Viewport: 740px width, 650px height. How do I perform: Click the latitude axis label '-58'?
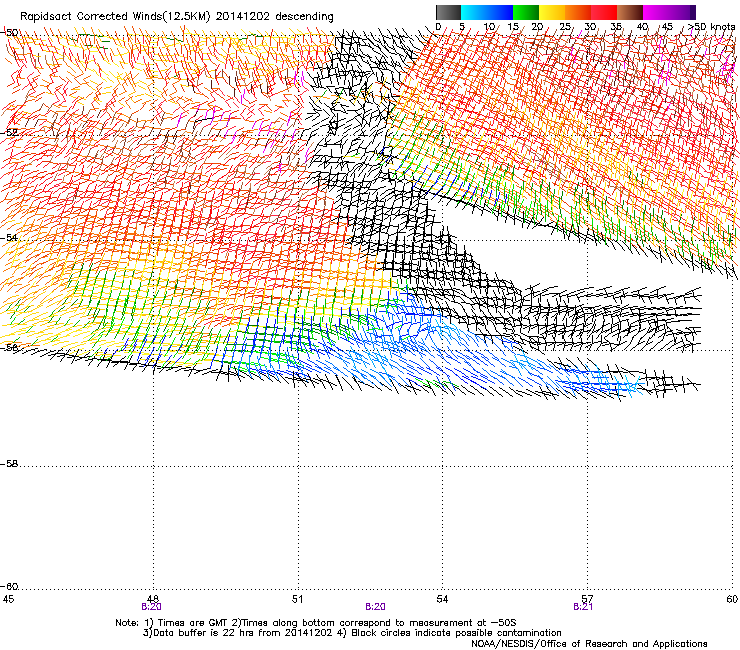coord(9,464)
